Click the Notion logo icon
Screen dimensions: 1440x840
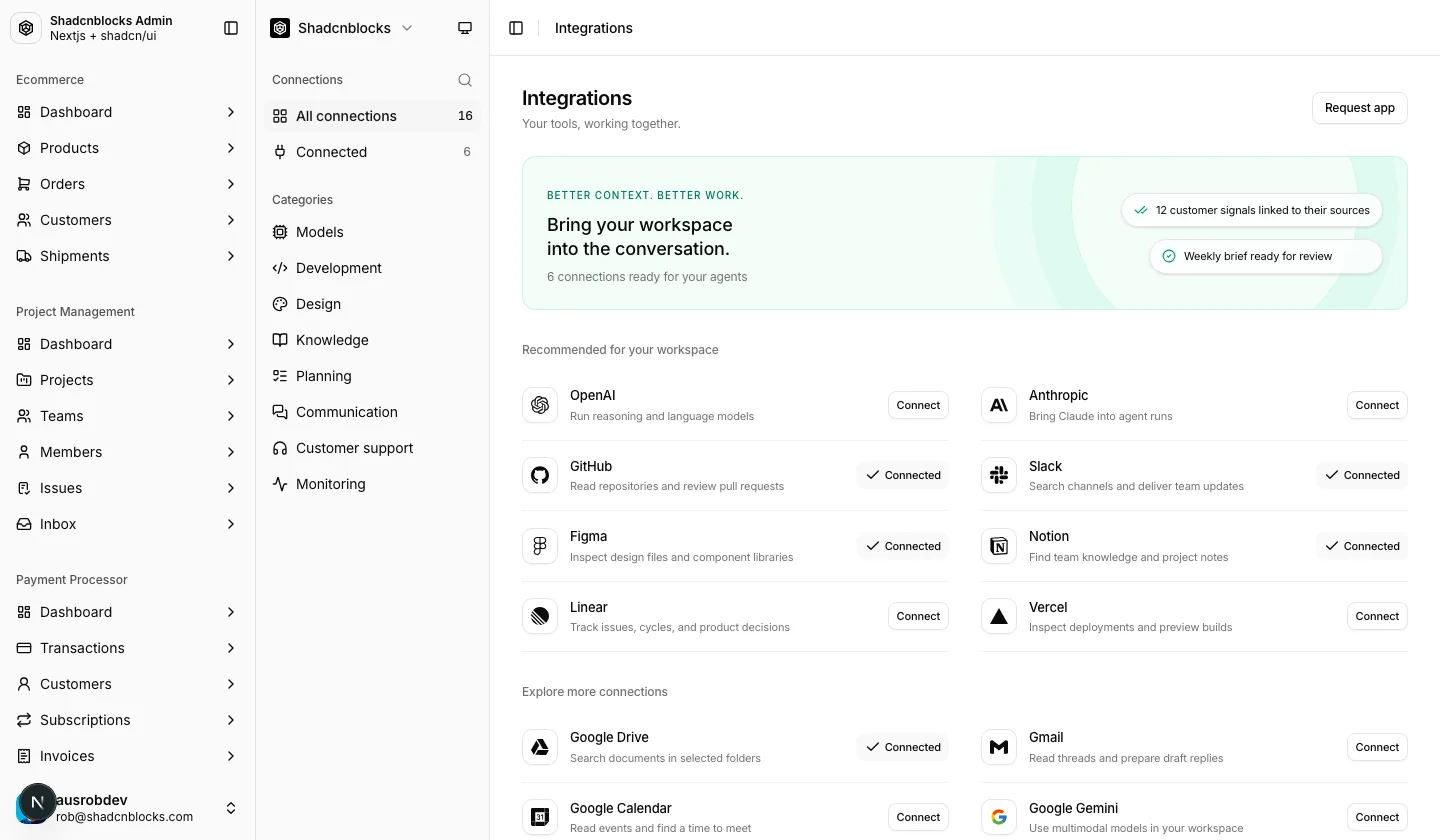(999, 546)
